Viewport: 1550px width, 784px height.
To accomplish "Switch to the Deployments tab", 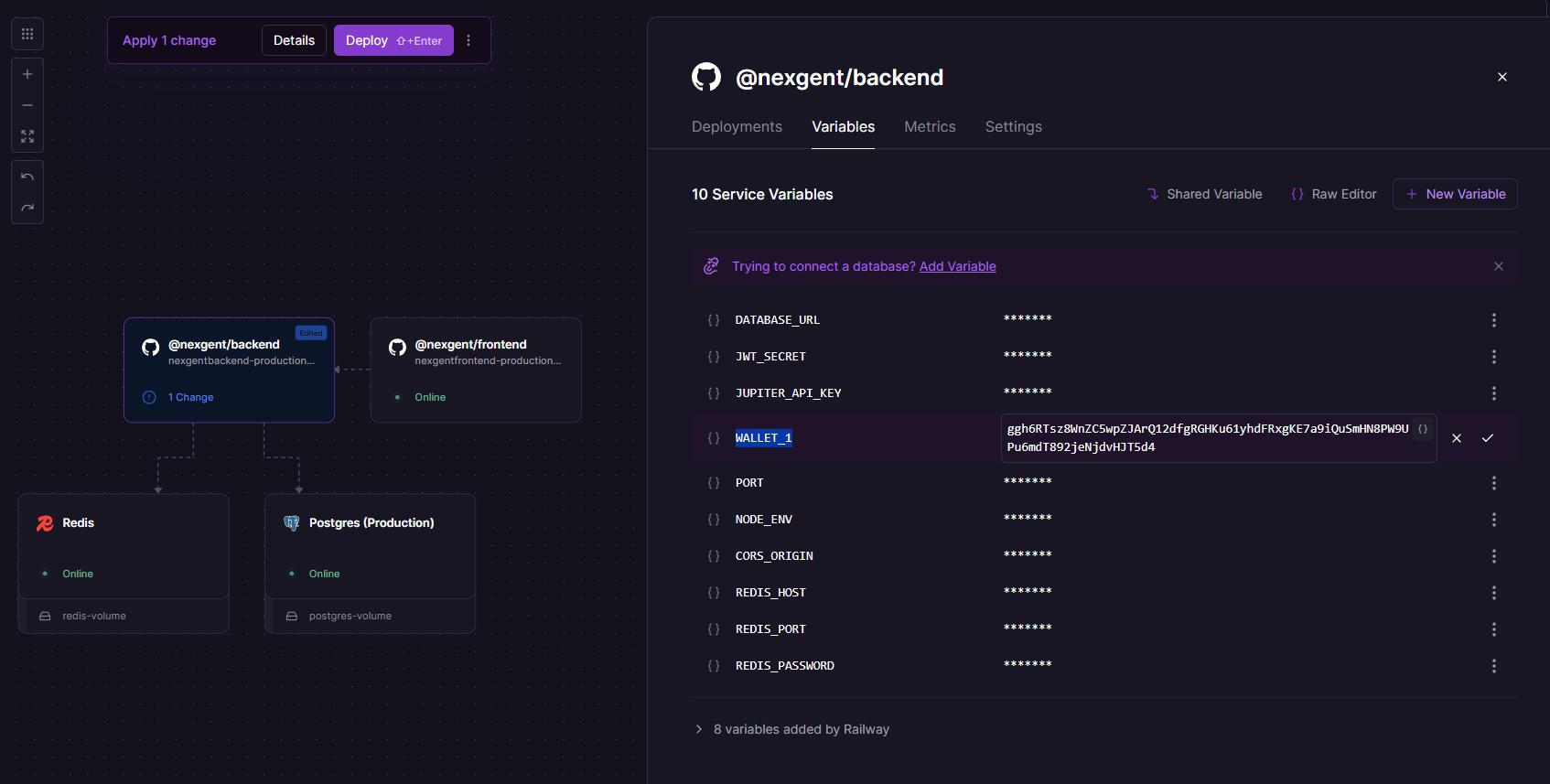I will click(x=737, y=127).
